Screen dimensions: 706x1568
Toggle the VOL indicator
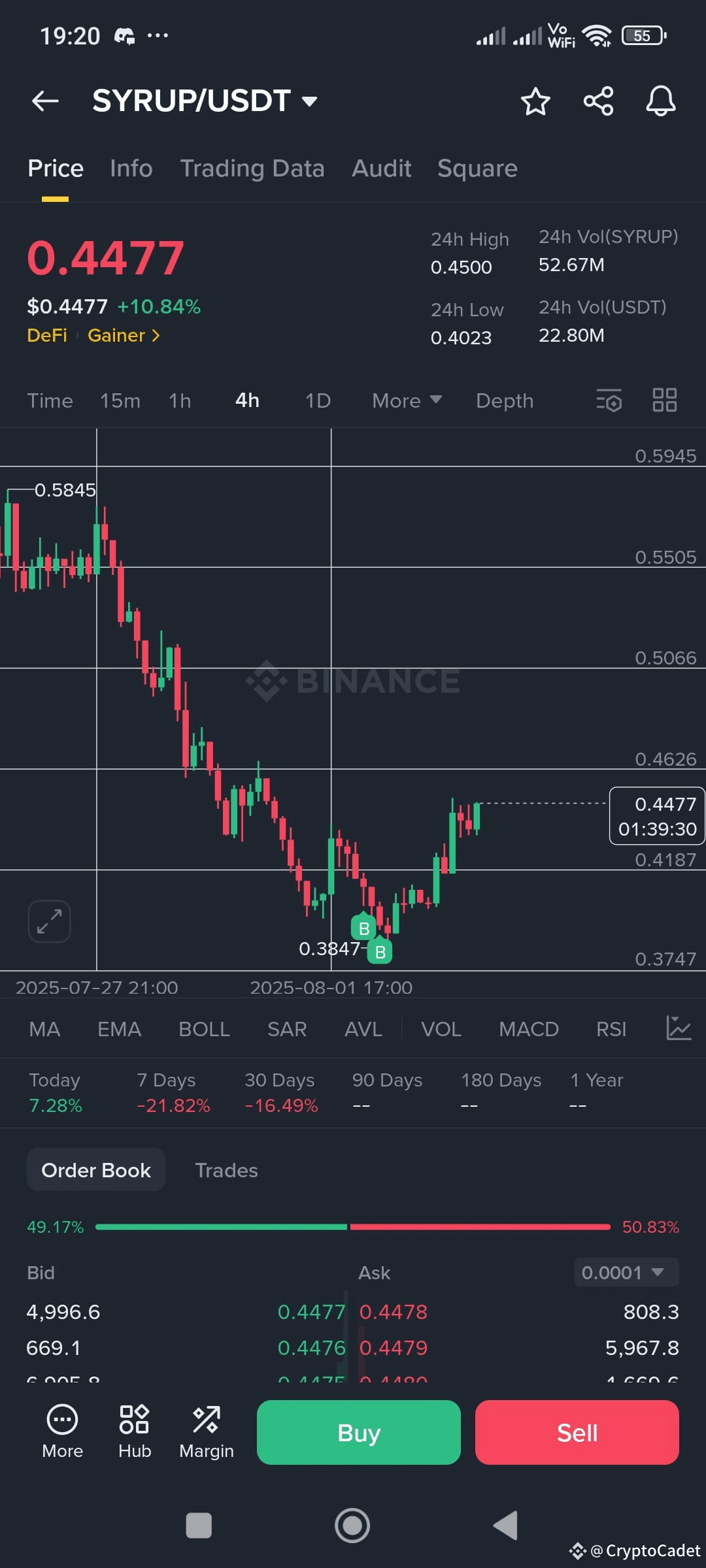pos(441,1029)
